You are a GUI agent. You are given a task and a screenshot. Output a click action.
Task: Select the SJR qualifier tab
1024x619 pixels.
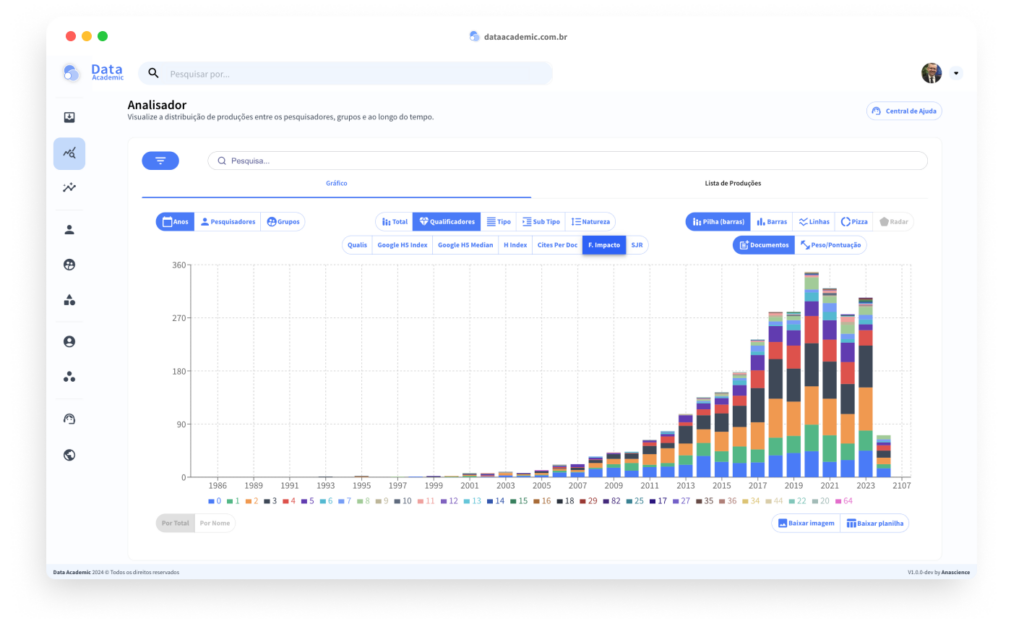(637, 246)
